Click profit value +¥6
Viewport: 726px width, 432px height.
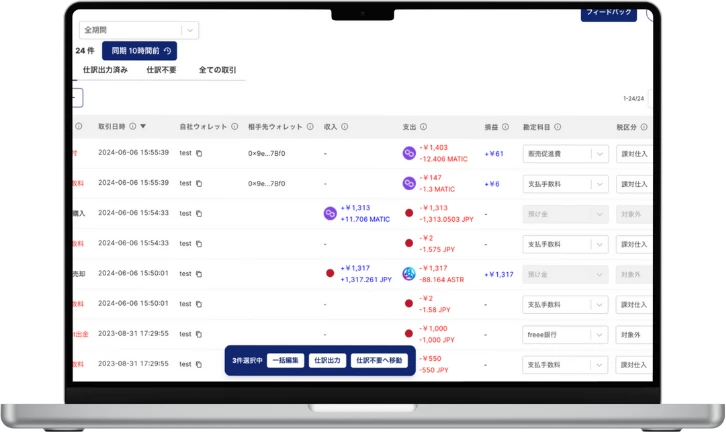tap(492, 184)
